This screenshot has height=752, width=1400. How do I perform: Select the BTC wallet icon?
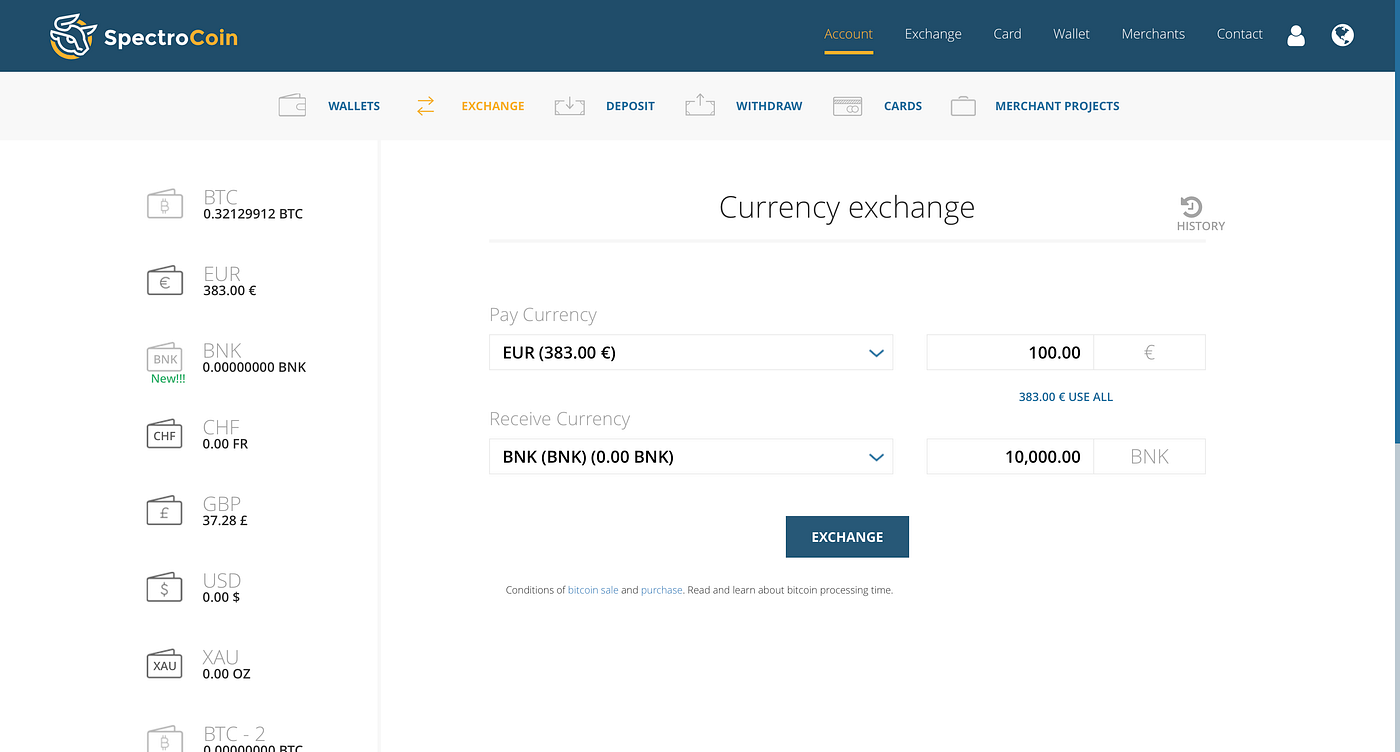click(165, 205)
